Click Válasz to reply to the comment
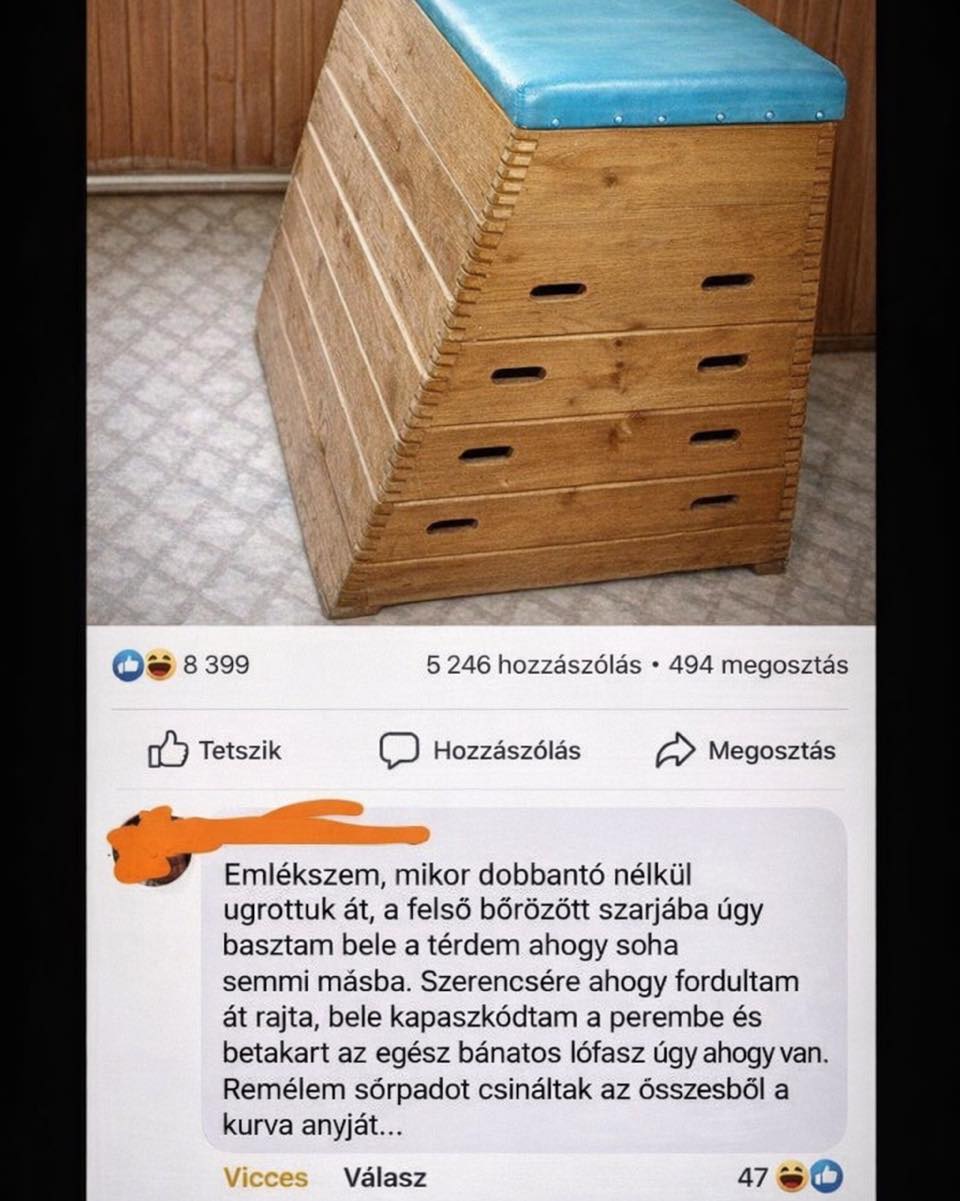 (385, 1178)
